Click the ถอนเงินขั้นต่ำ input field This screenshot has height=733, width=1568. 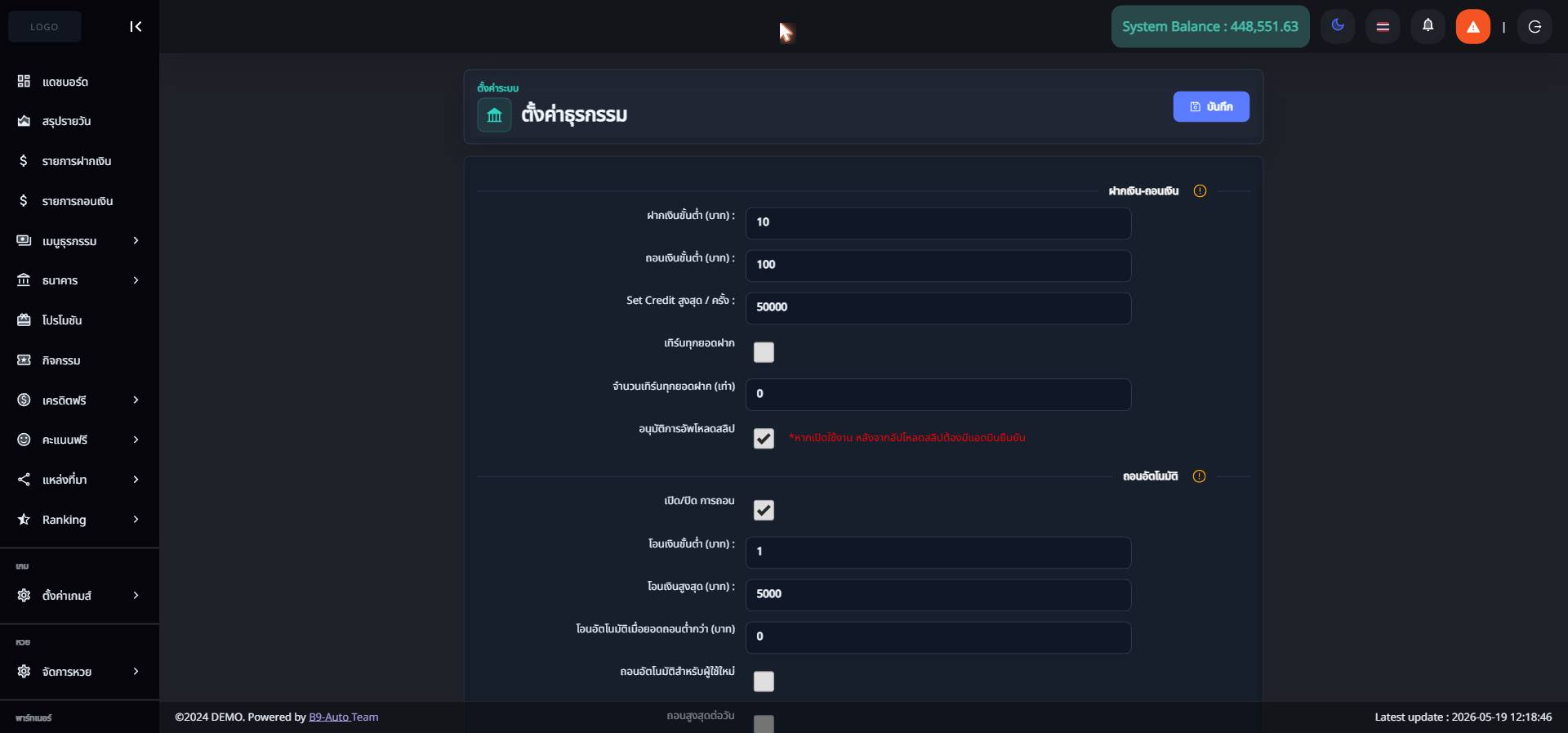(938, 266)
